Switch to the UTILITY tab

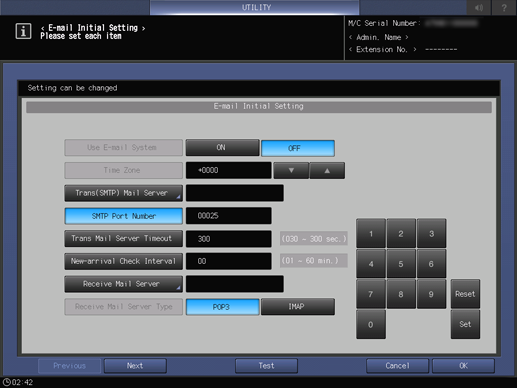point(255,7)
